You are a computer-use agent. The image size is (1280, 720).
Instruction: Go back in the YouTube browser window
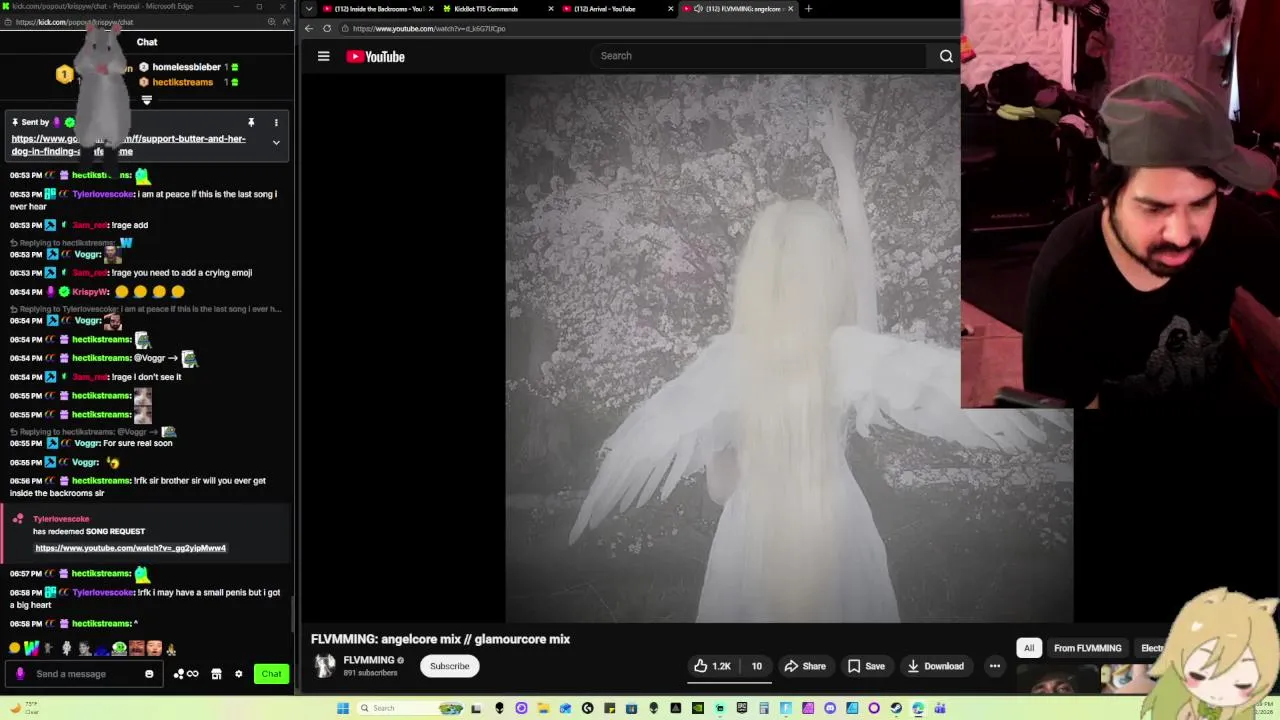pos(308,28)
